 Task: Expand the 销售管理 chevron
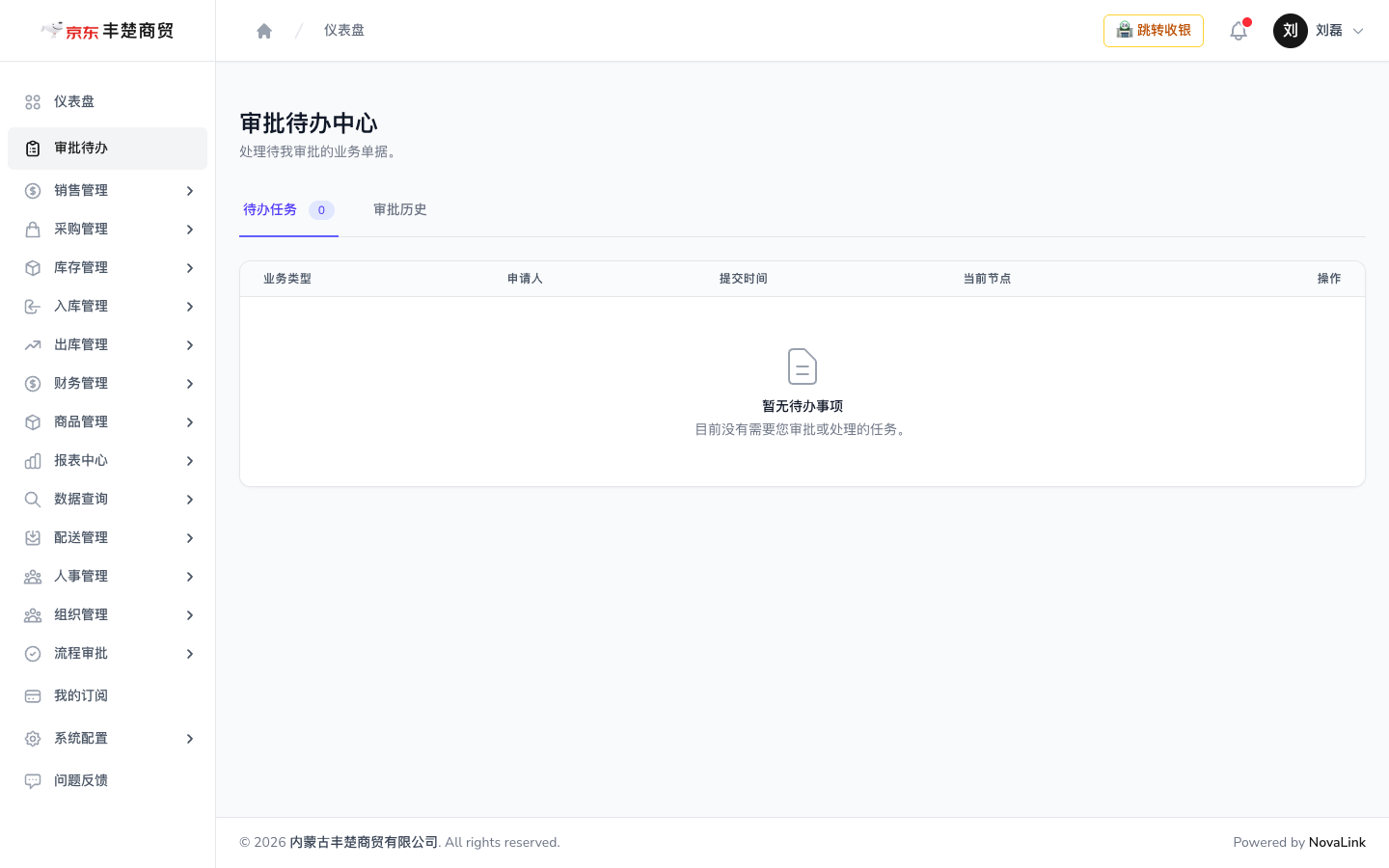pyautogui.click(x=190, y=191)
